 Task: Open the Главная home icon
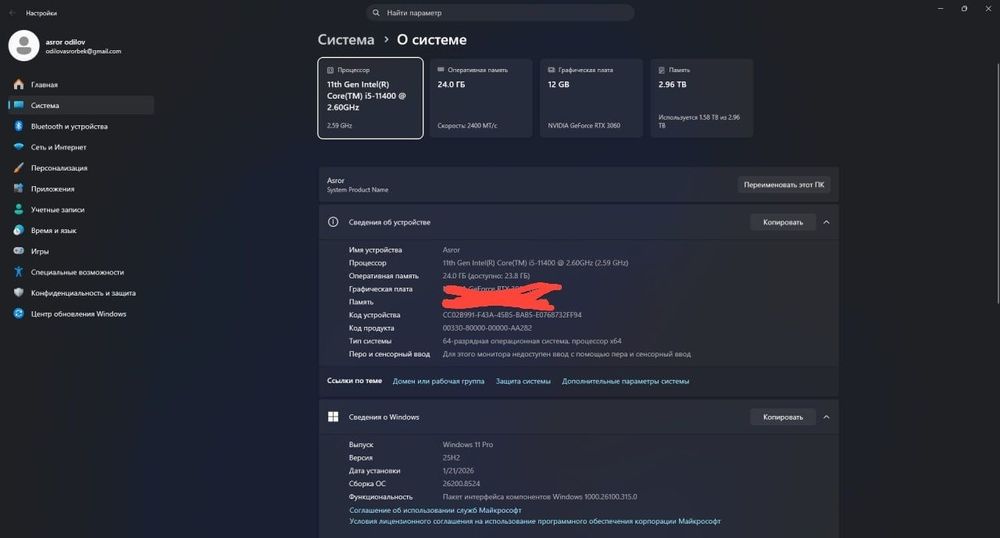tap(18, 84)
